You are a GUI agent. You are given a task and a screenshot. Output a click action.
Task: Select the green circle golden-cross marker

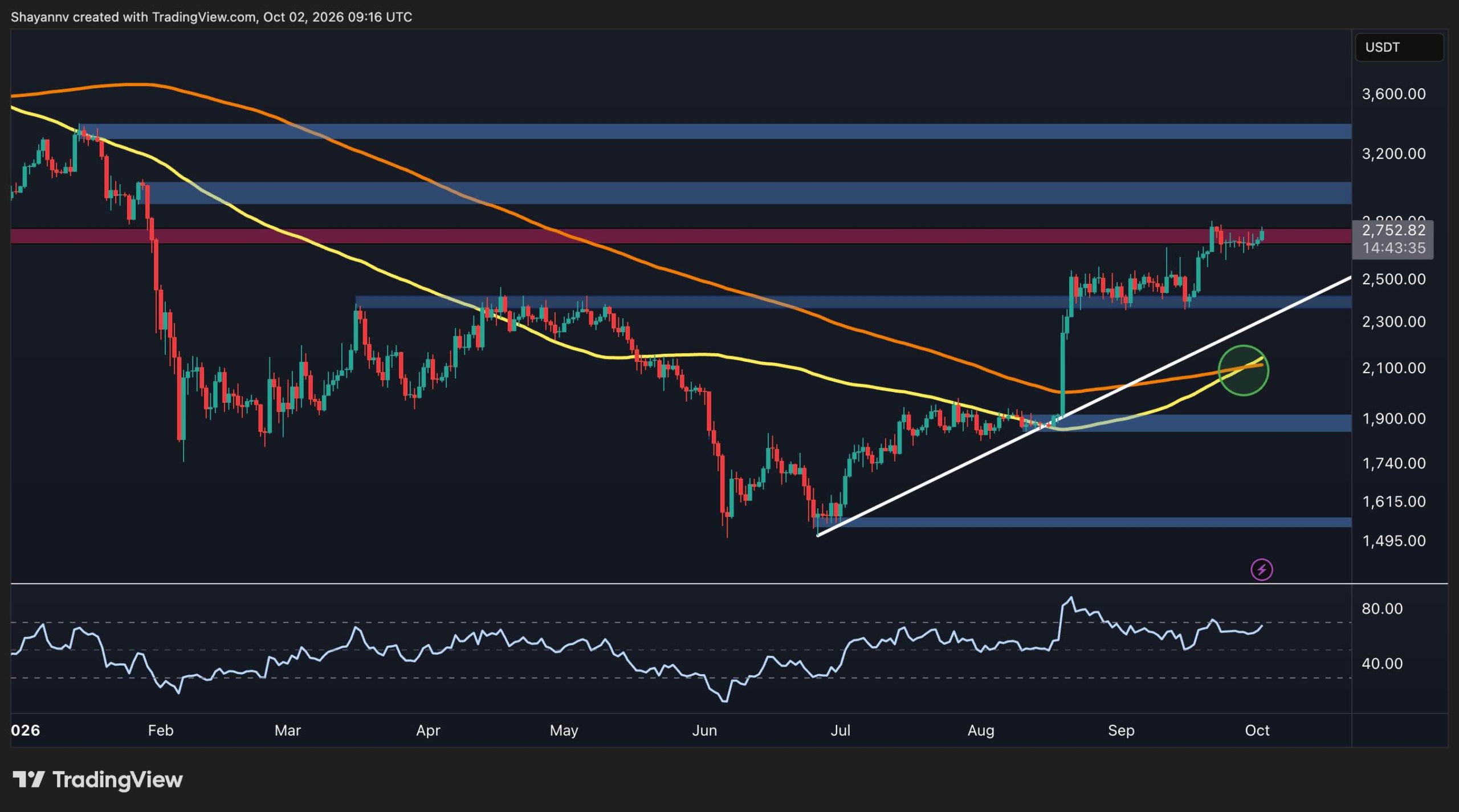1243,370
